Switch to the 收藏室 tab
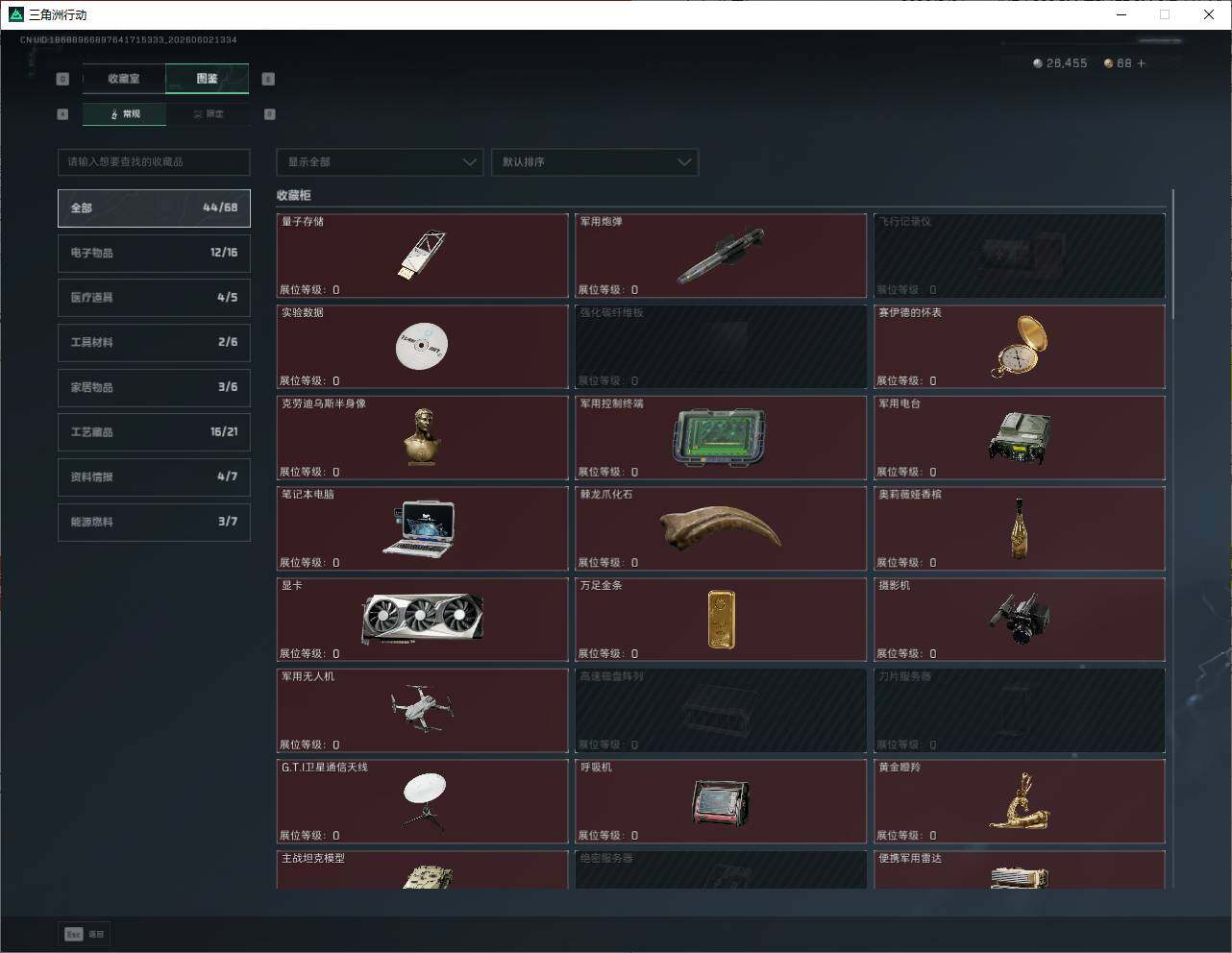Screen dimensions: 1232x953 point(124,79)
